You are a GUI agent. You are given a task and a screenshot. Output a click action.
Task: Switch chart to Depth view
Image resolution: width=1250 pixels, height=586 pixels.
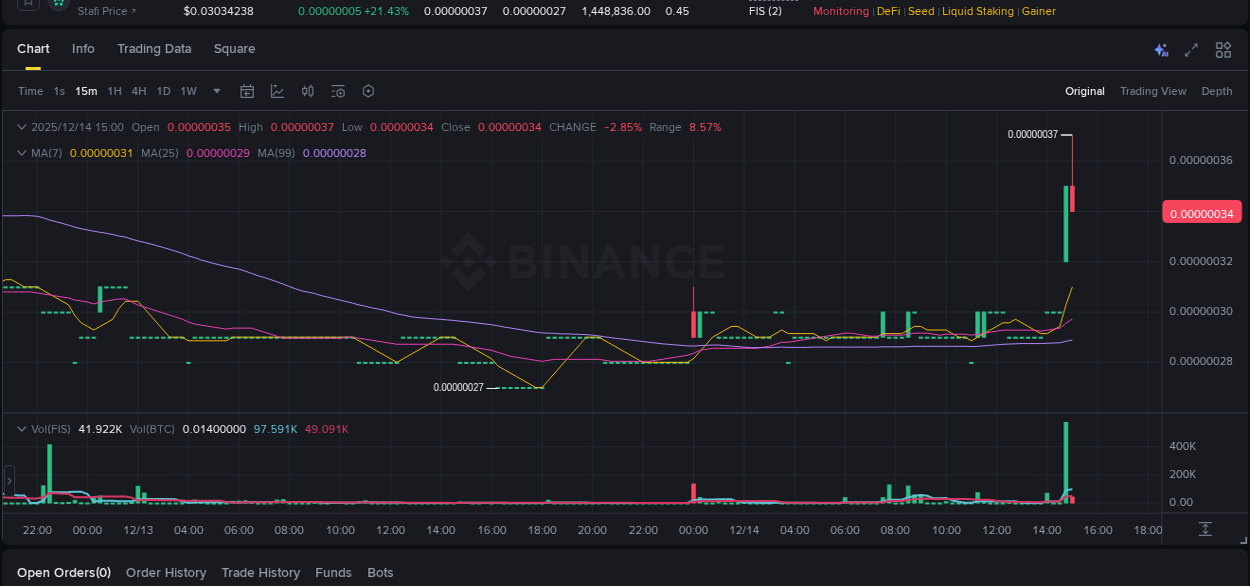pos(1216,91)
